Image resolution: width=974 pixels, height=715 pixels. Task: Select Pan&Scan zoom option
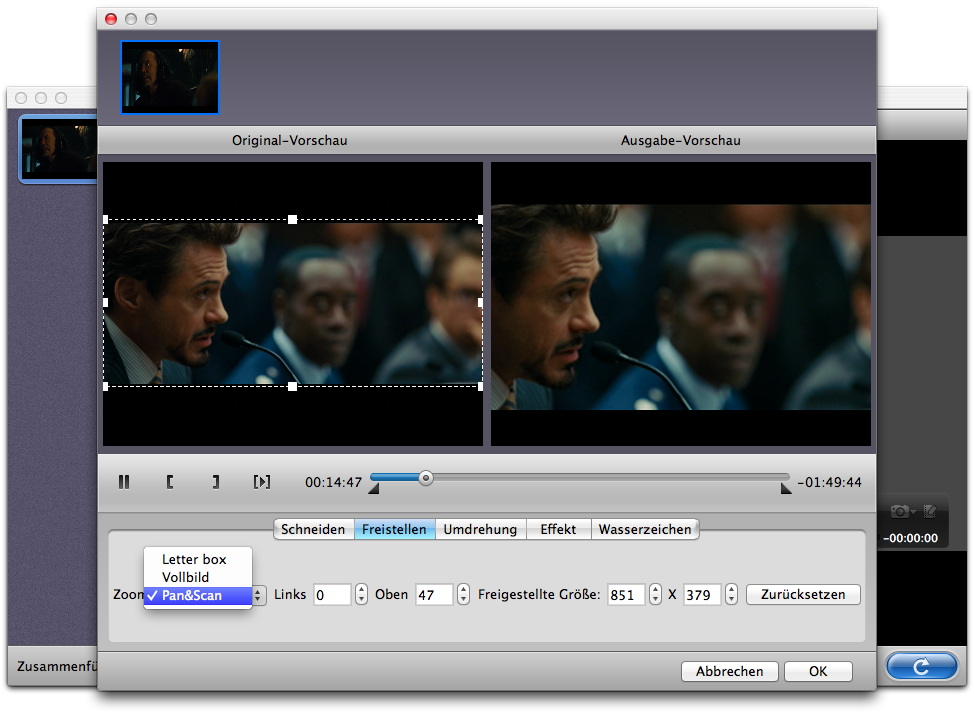tap(192, 596)
